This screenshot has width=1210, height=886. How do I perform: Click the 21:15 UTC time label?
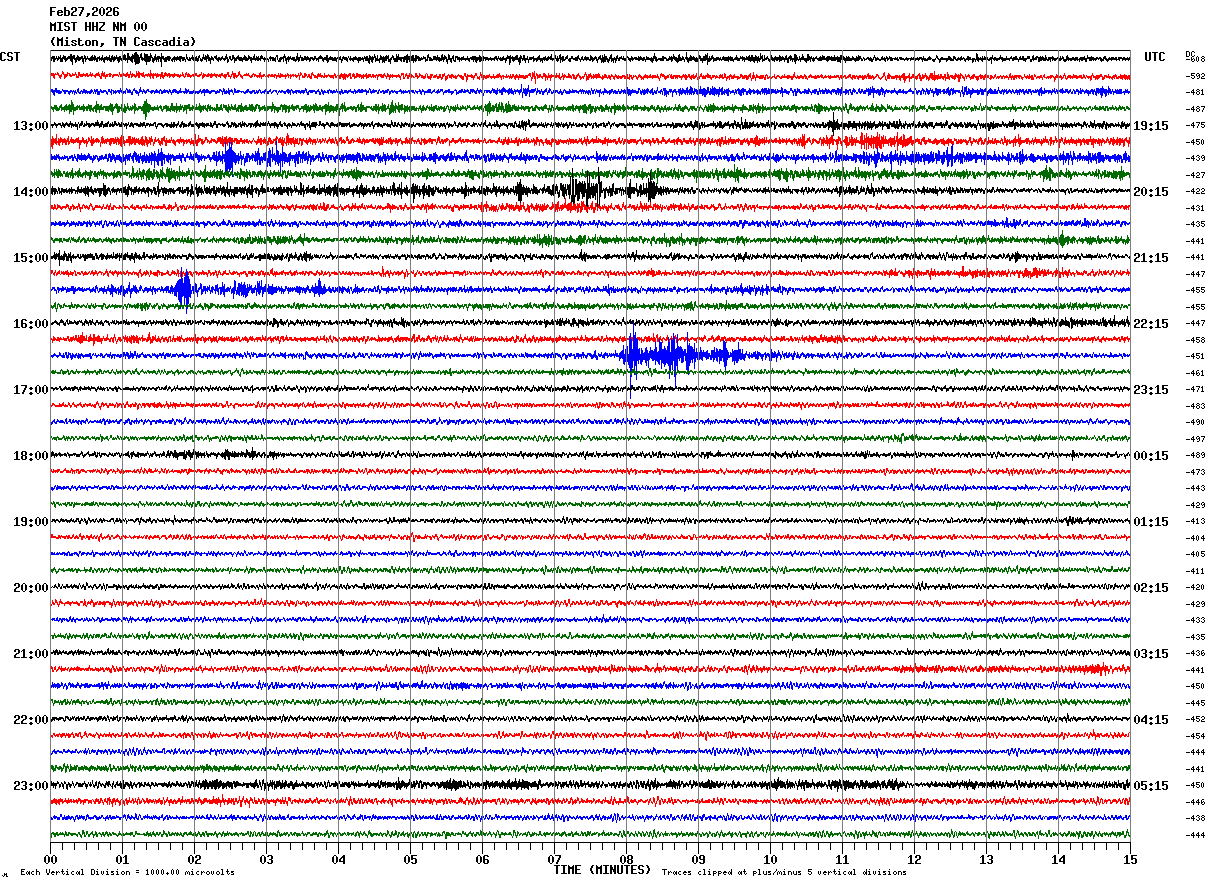pos(1151,258)
